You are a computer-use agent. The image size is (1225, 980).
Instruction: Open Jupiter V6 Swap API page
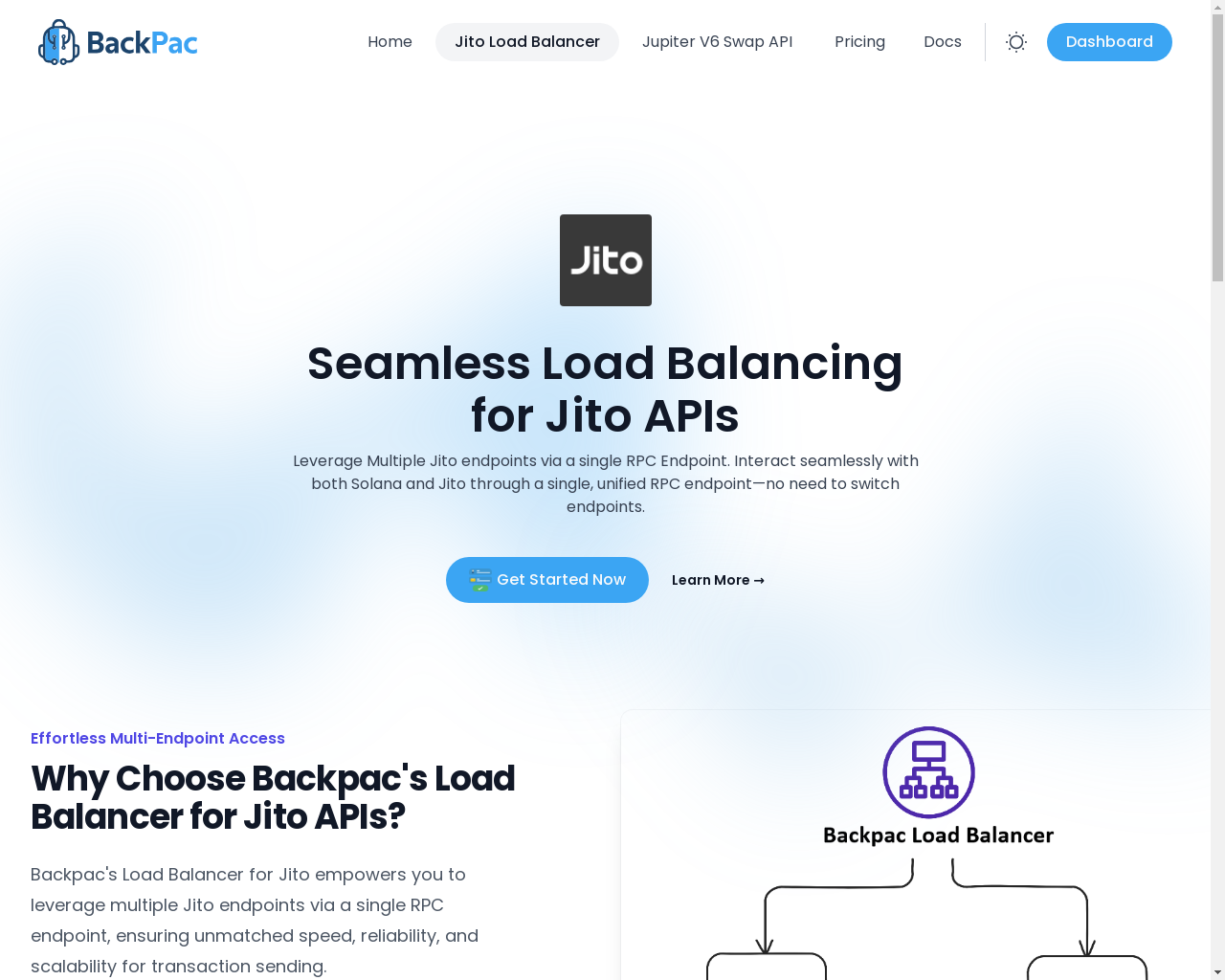pos(717,42)
